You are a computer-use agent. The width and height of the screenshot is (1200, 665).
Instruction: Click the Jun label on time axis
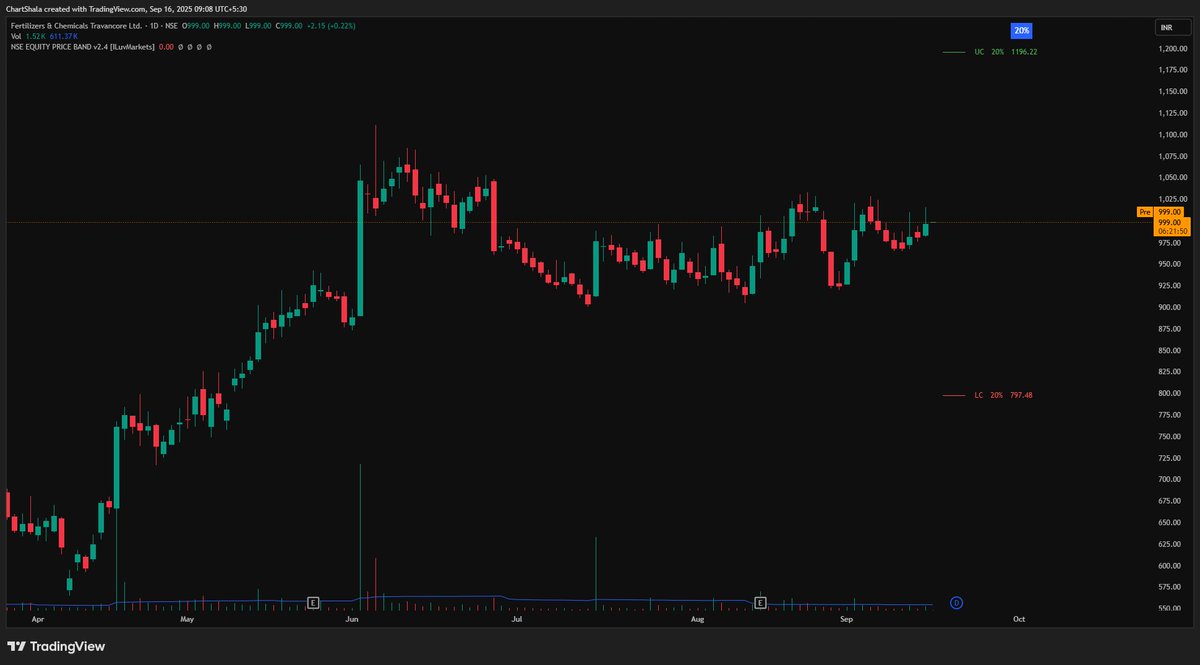coord(351,620)
